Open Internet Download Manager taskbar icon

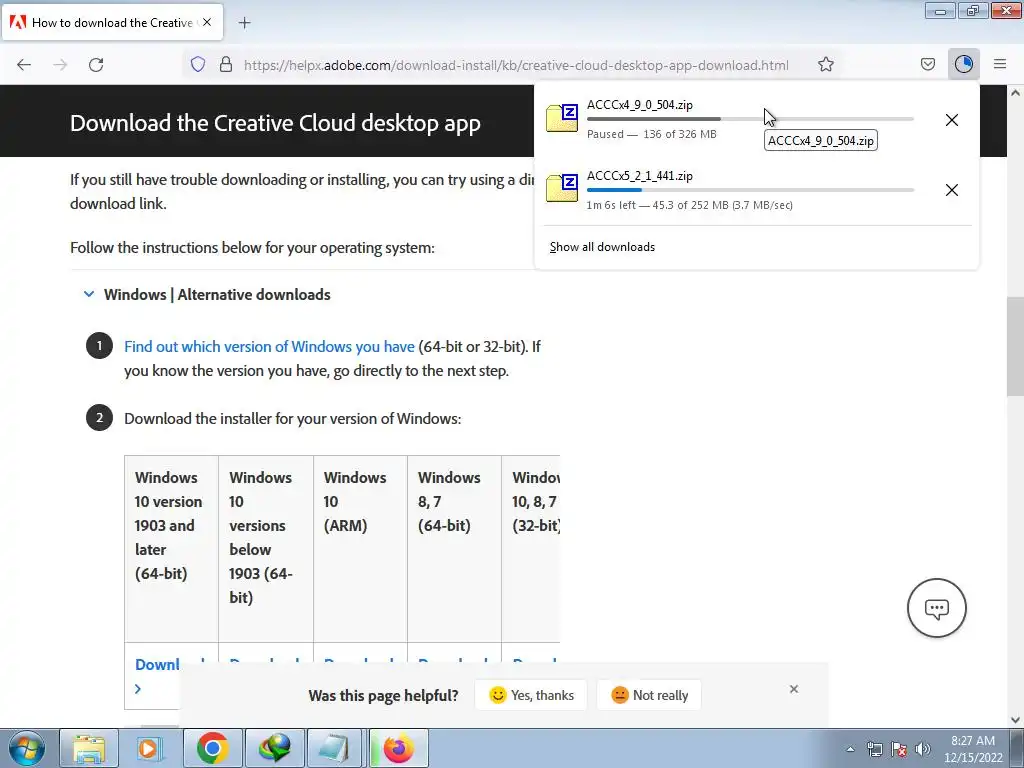coord(274,748)
